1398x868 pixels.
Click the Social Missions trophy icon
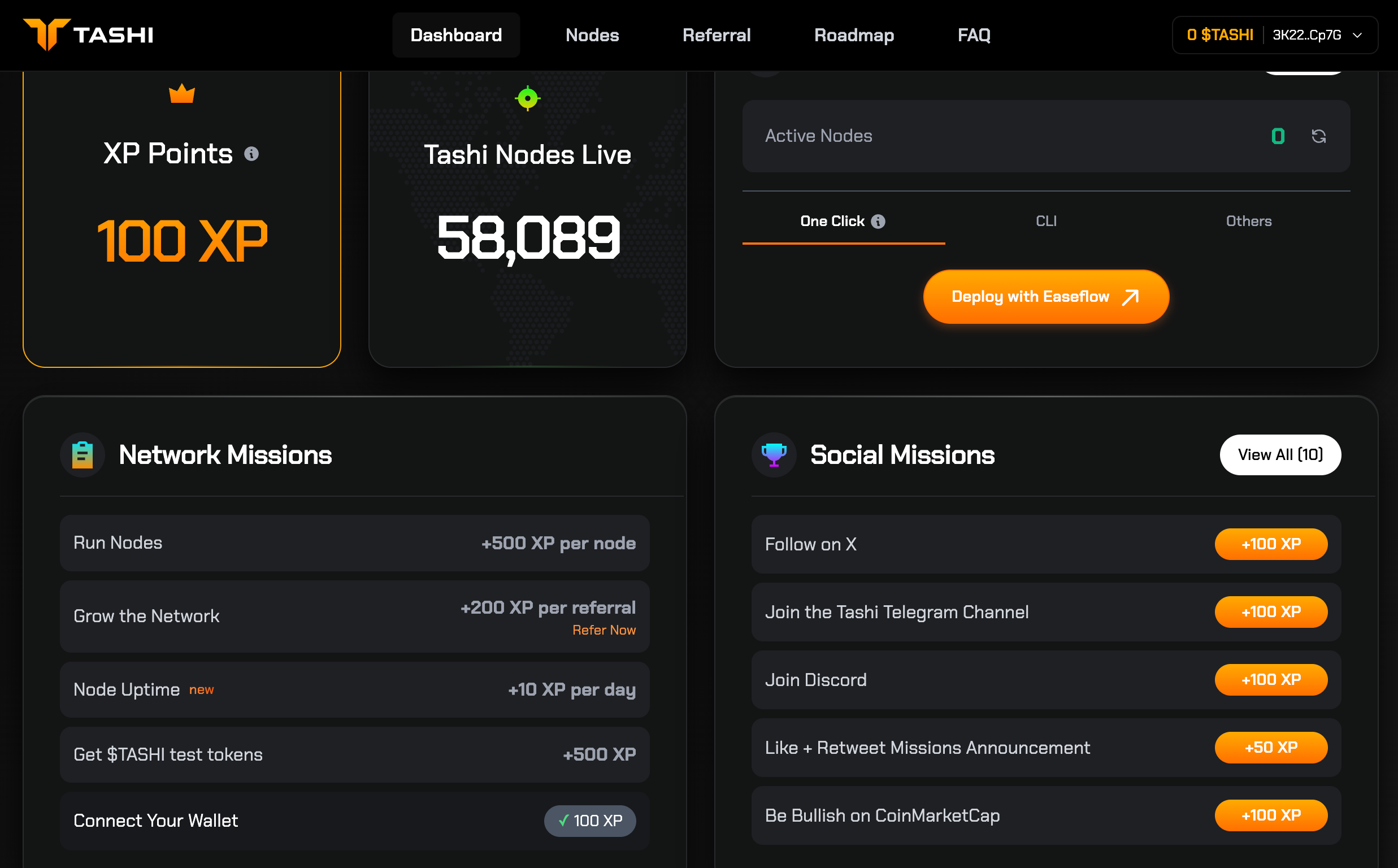click(x=774, y=455)
